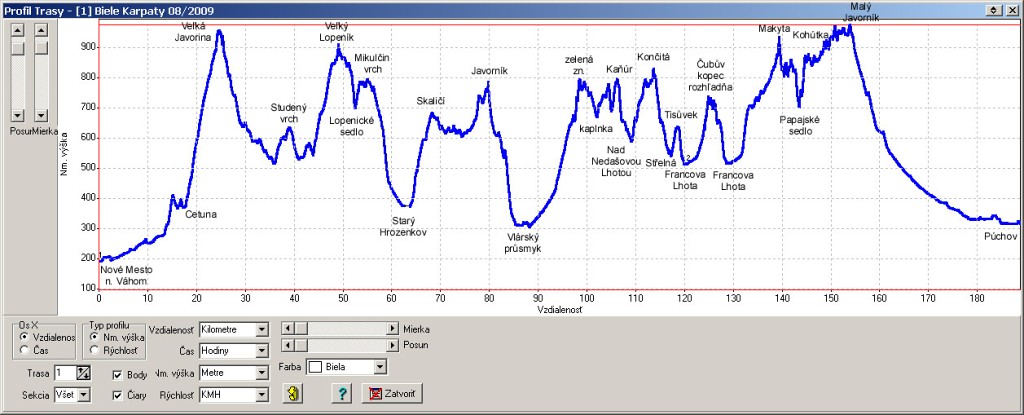Click the yellow hand icon button

tap(294, 394)
